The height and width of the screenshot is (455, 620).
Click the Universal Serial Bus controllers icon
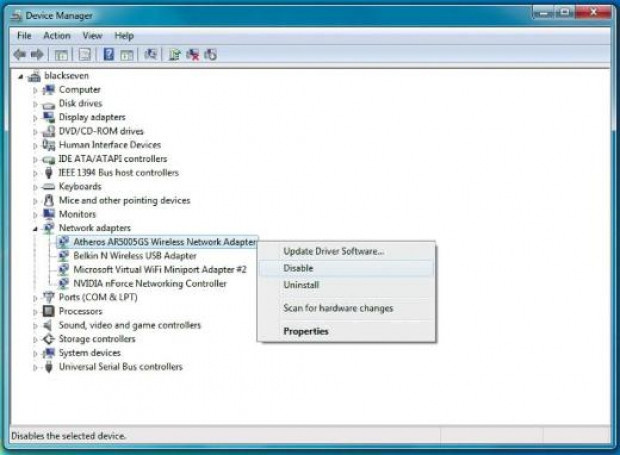(49, 367)
